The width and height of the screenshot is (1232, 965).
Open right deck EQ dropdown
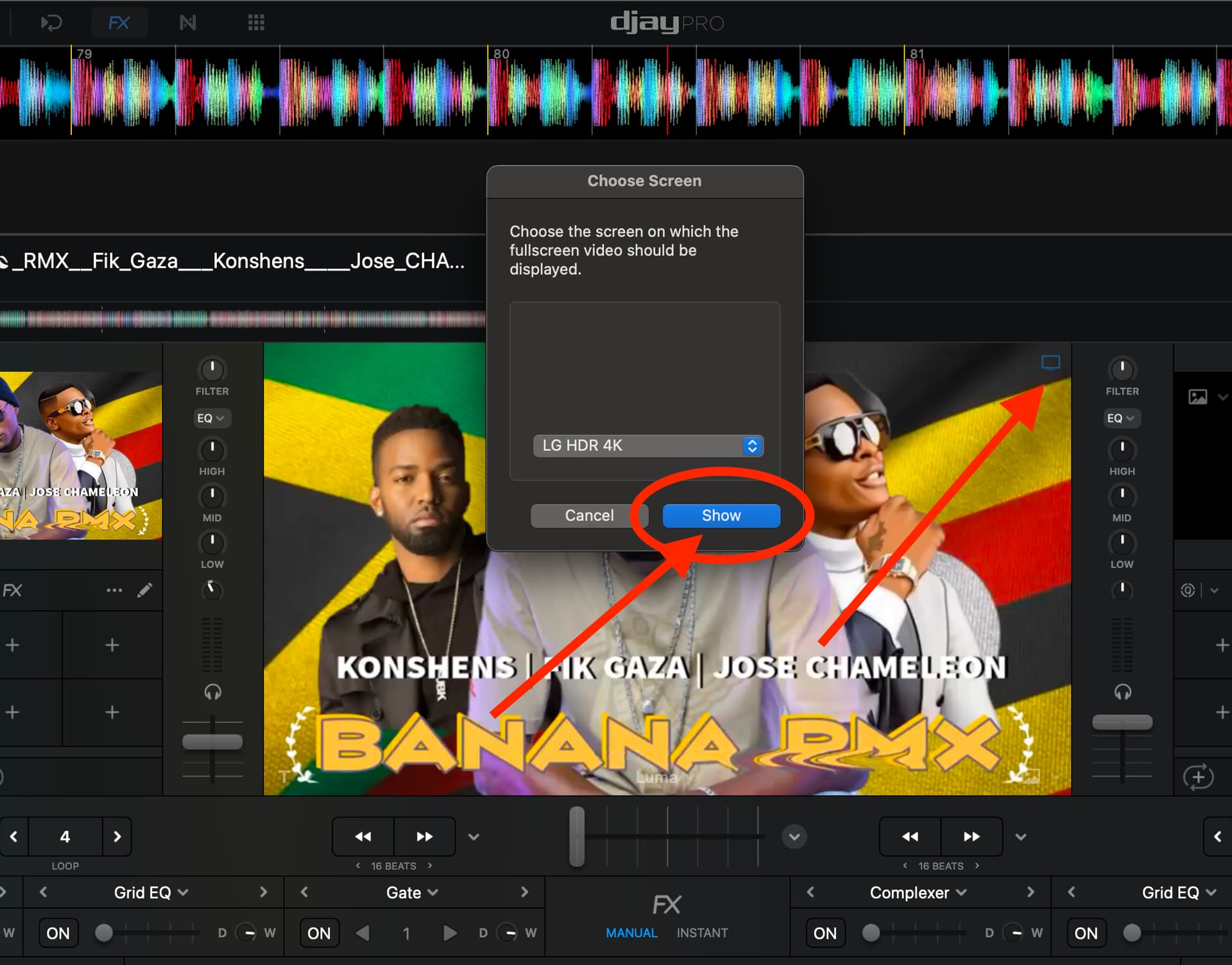[1121, 418]
